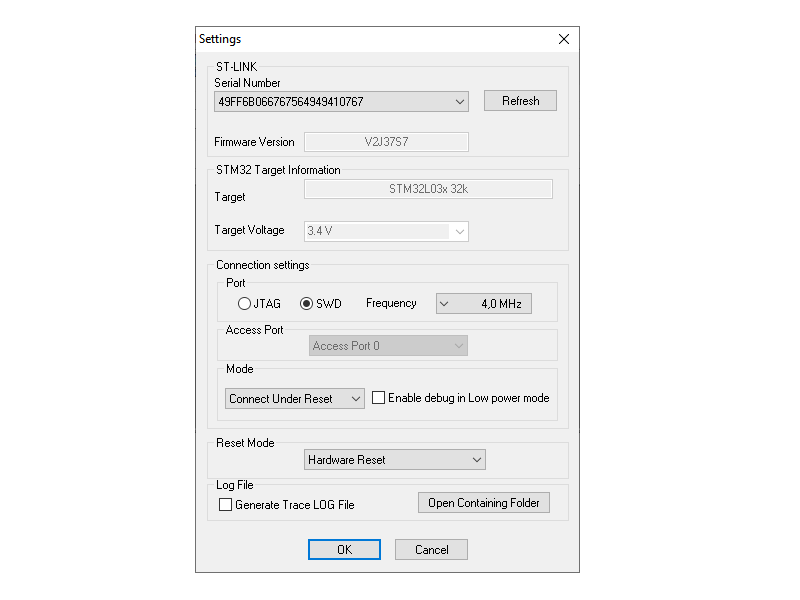This screenshot has height=600, width=800.
Task: Click Open Containing Folder button
Action: [x=484, y=503]
